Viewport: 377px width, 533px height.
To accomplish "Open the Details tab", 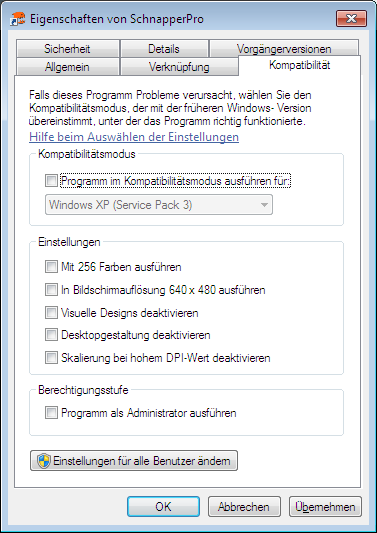I will (164, 49).
